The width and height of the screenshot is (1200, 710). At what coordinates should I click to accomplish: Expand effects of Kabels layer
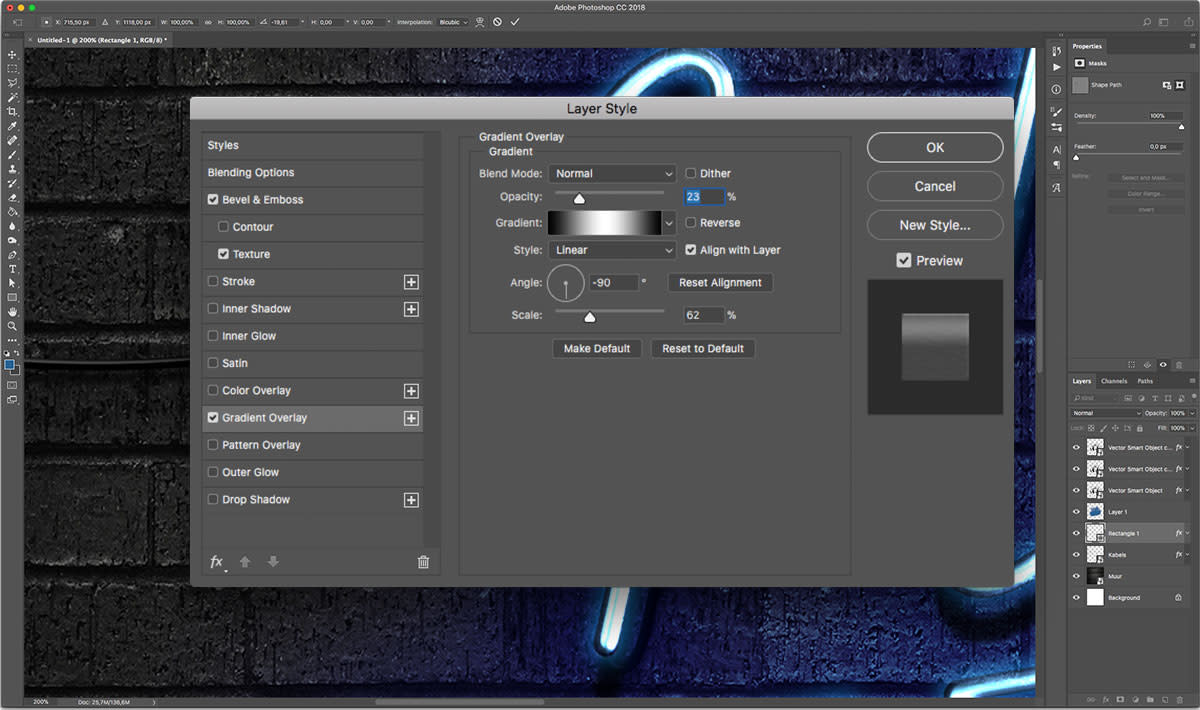coord(1188,554)
